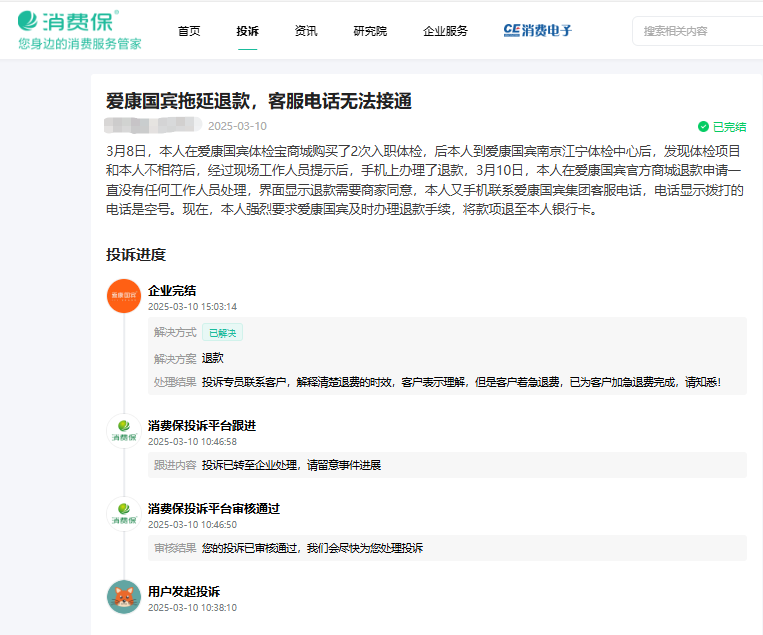This screenshot has width=763, height=635.
Task: Open 企业服务 menu item
Action: (445, 31)
